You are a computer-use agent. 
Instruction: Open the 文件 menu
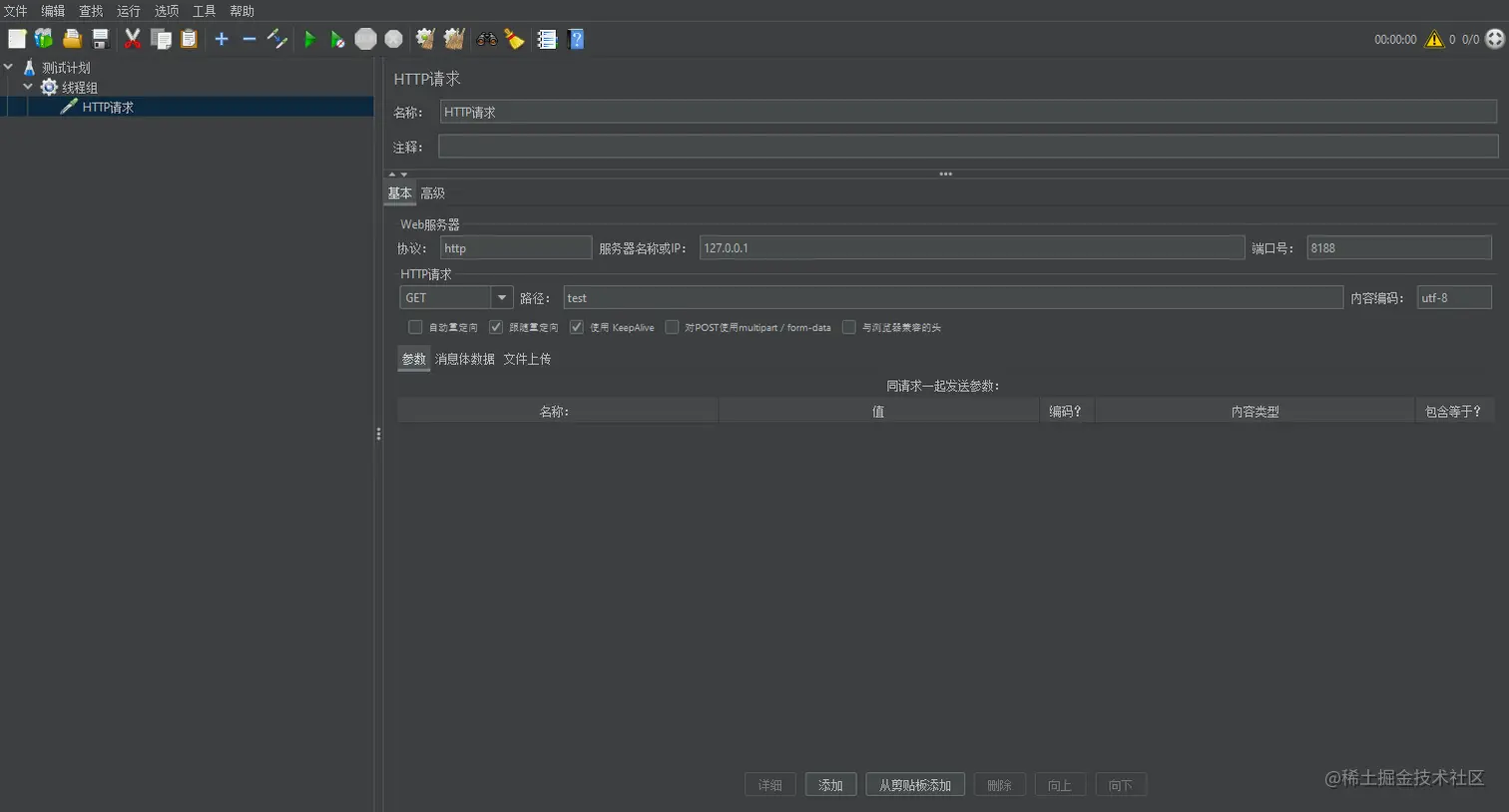(15, 11)
